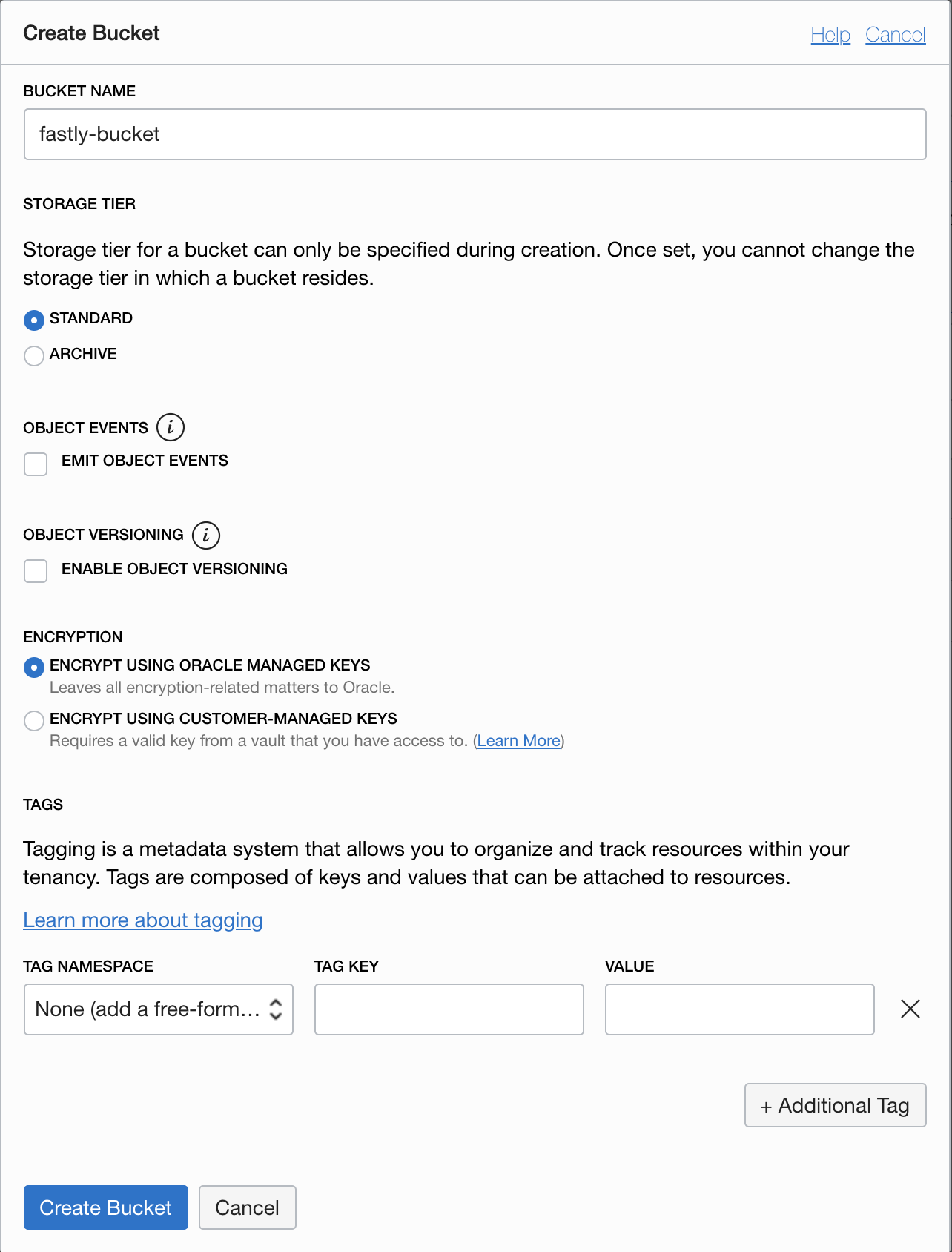Click the tag Value input field
The image size is (952, 1252).
pos(739,1009)
